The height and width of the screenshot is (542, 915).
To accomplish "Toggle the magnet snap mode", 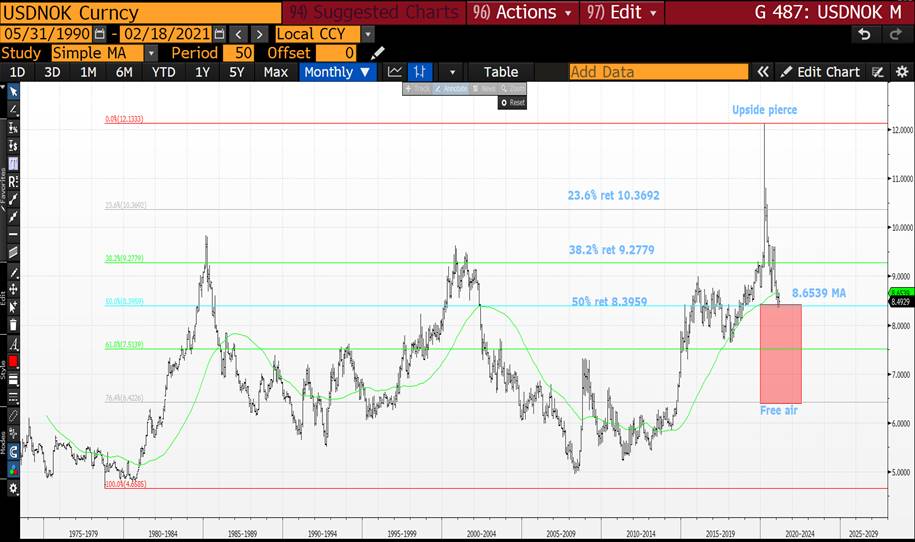I will click(x=13, y=451).
